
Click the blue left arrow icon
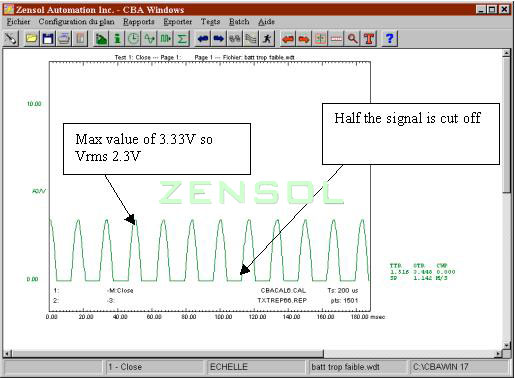203,39
